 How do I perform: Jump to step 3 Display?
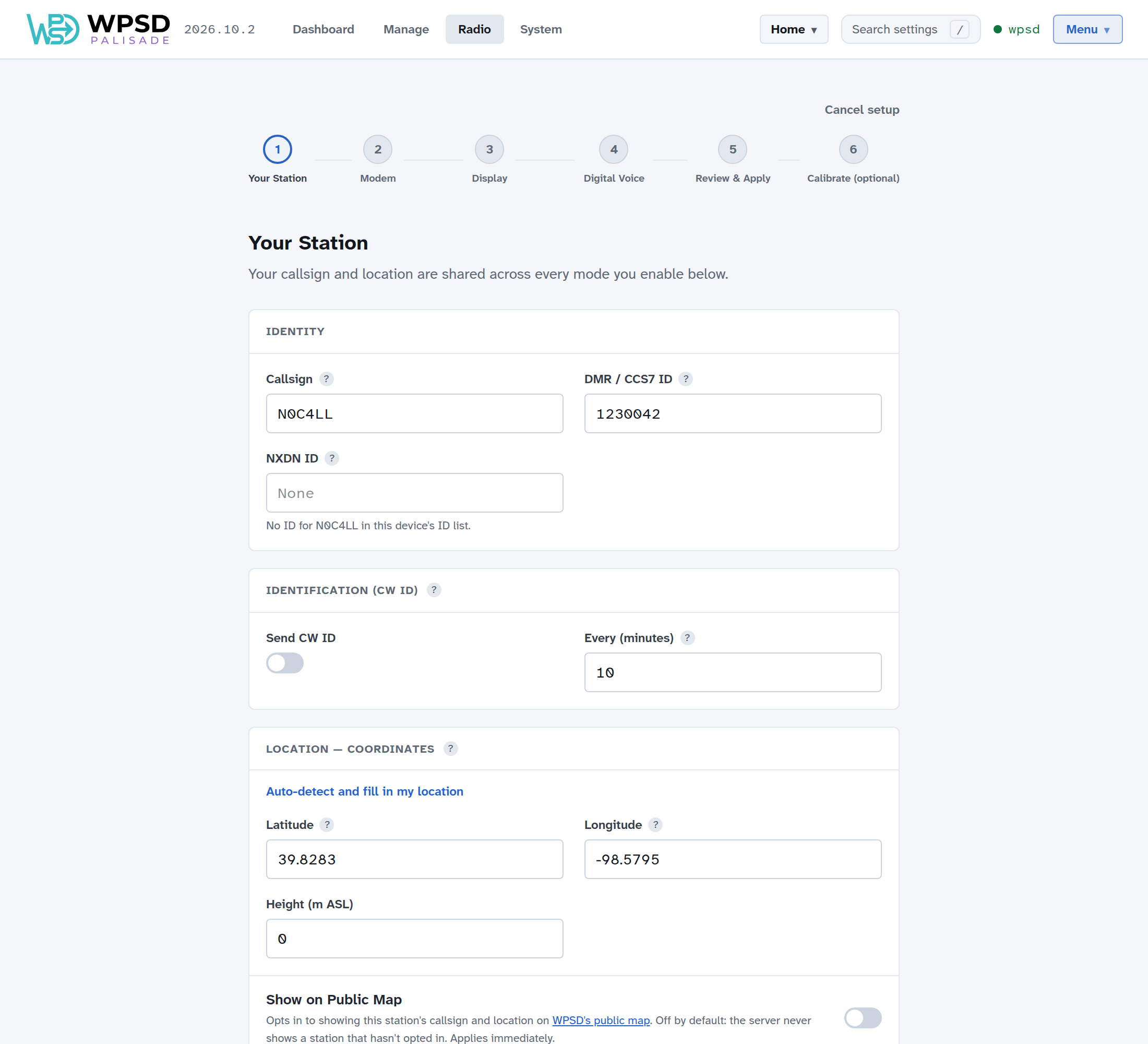489,160
